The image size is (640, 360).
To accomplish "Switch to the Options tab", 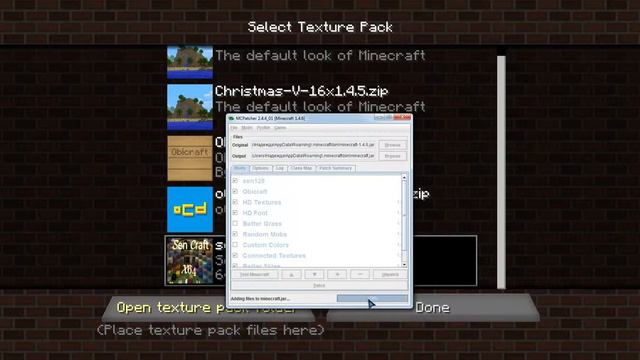I will point(260,168).
